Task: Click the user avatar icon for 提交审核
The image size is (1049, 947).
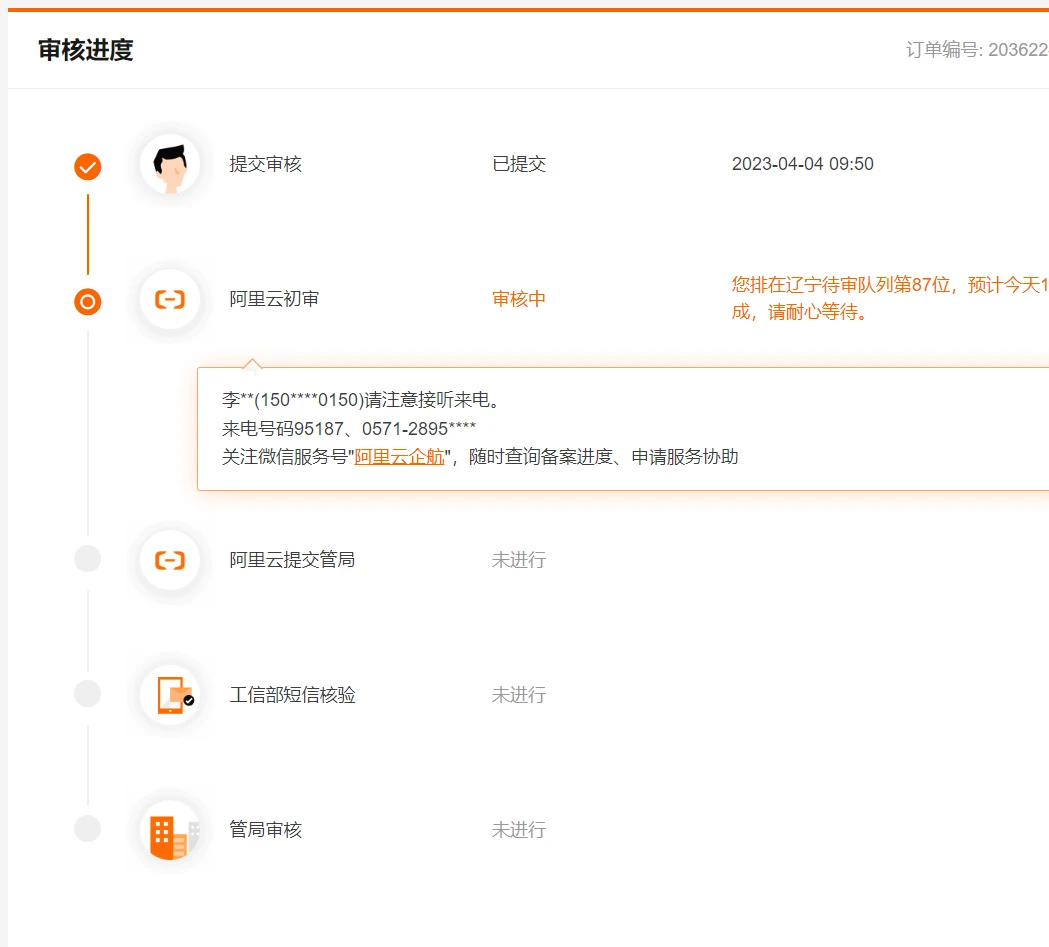Action: pos(170,165)
